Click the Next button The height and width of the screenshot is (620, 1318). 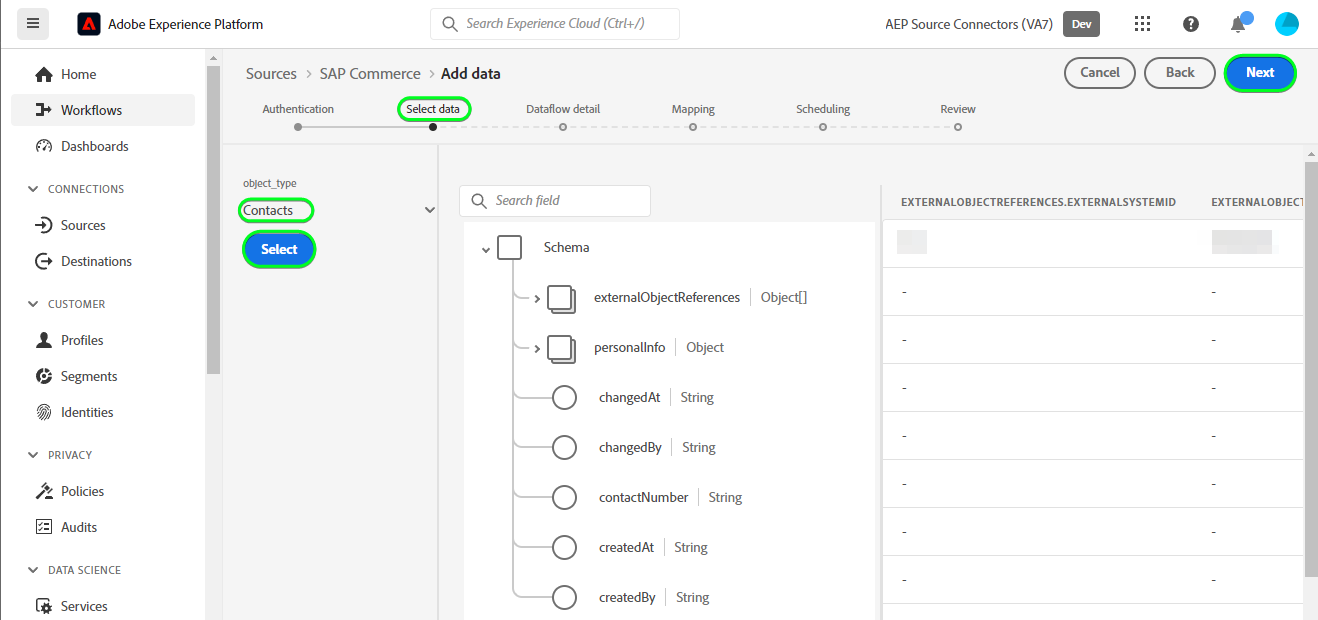[1259, 72]
